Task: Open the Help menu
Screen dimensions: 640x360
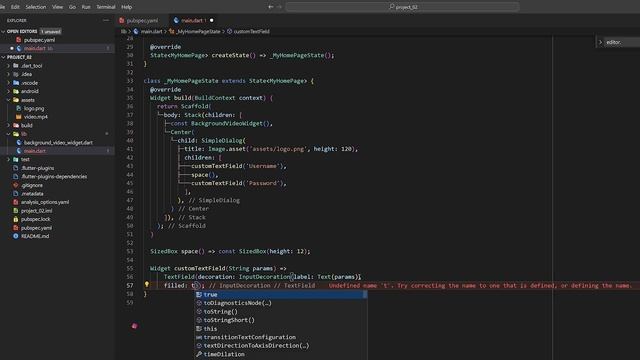Action: tap(127, 7)
